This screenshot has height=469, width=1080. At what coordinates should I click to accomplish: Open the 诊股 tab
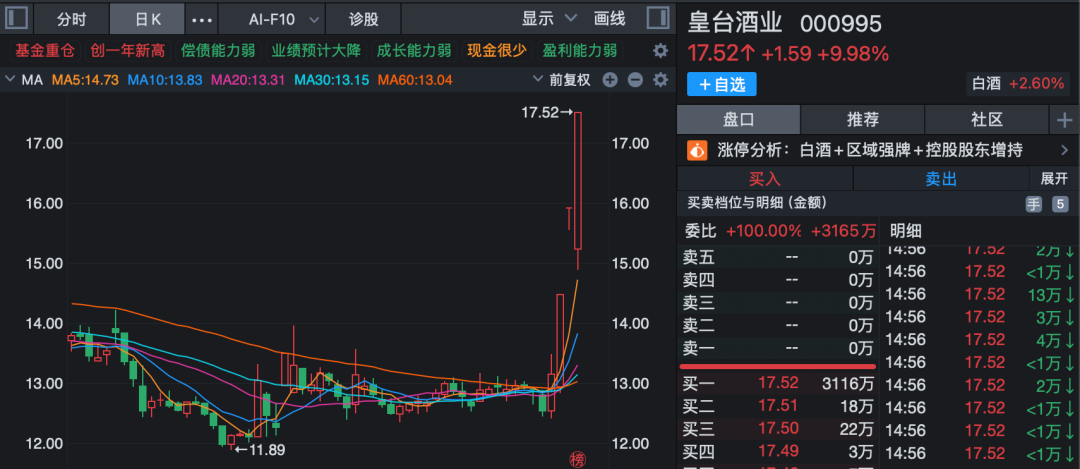pyautogui.click(x=364, y=19)
